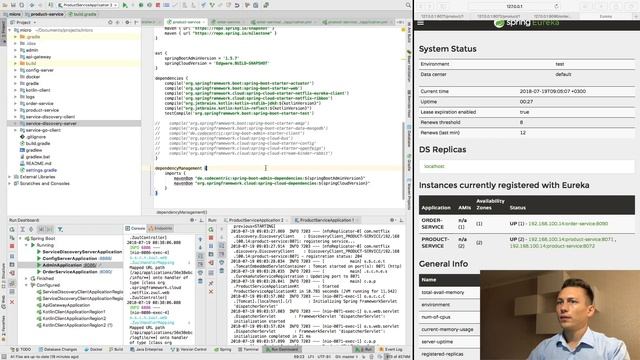
Task: Click rerun icon in Run Dashboard
Action: pyautogui.click(x=12, y=230)
